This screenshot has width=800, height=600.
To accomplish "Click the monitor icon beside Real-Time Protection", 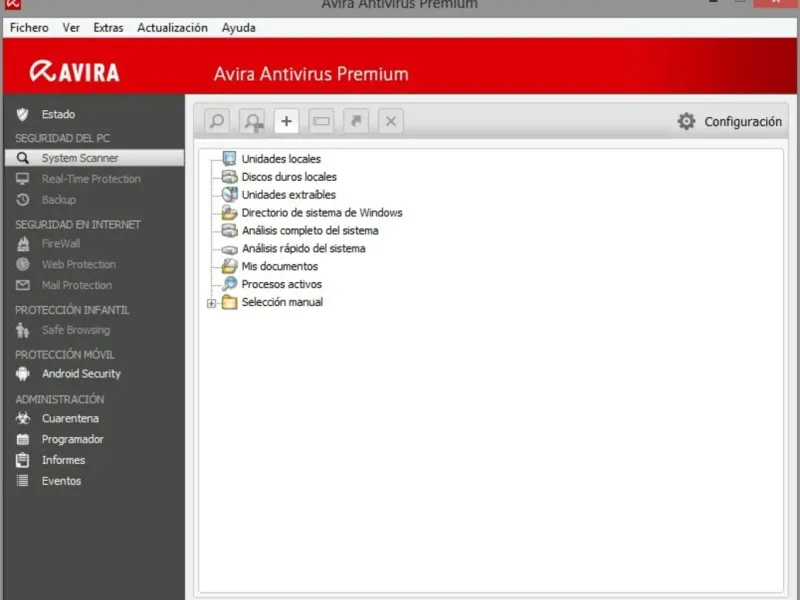I will (x=22, y=179).
